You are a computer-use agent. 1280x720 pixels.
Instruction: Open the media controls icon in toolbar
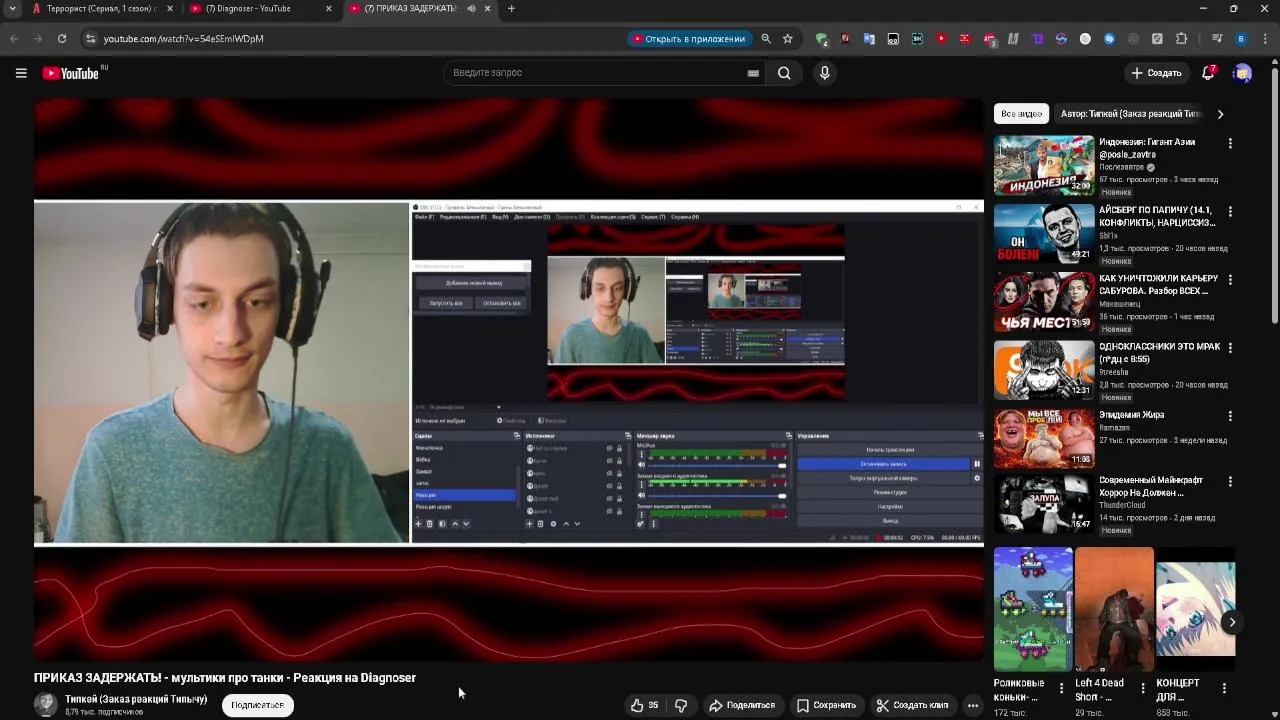[1217, 39]
